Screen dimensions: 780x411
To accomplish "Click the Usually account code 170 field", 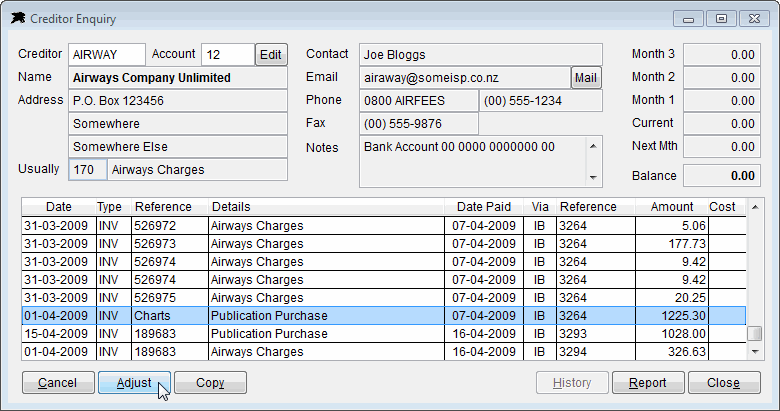I will 88,170.
